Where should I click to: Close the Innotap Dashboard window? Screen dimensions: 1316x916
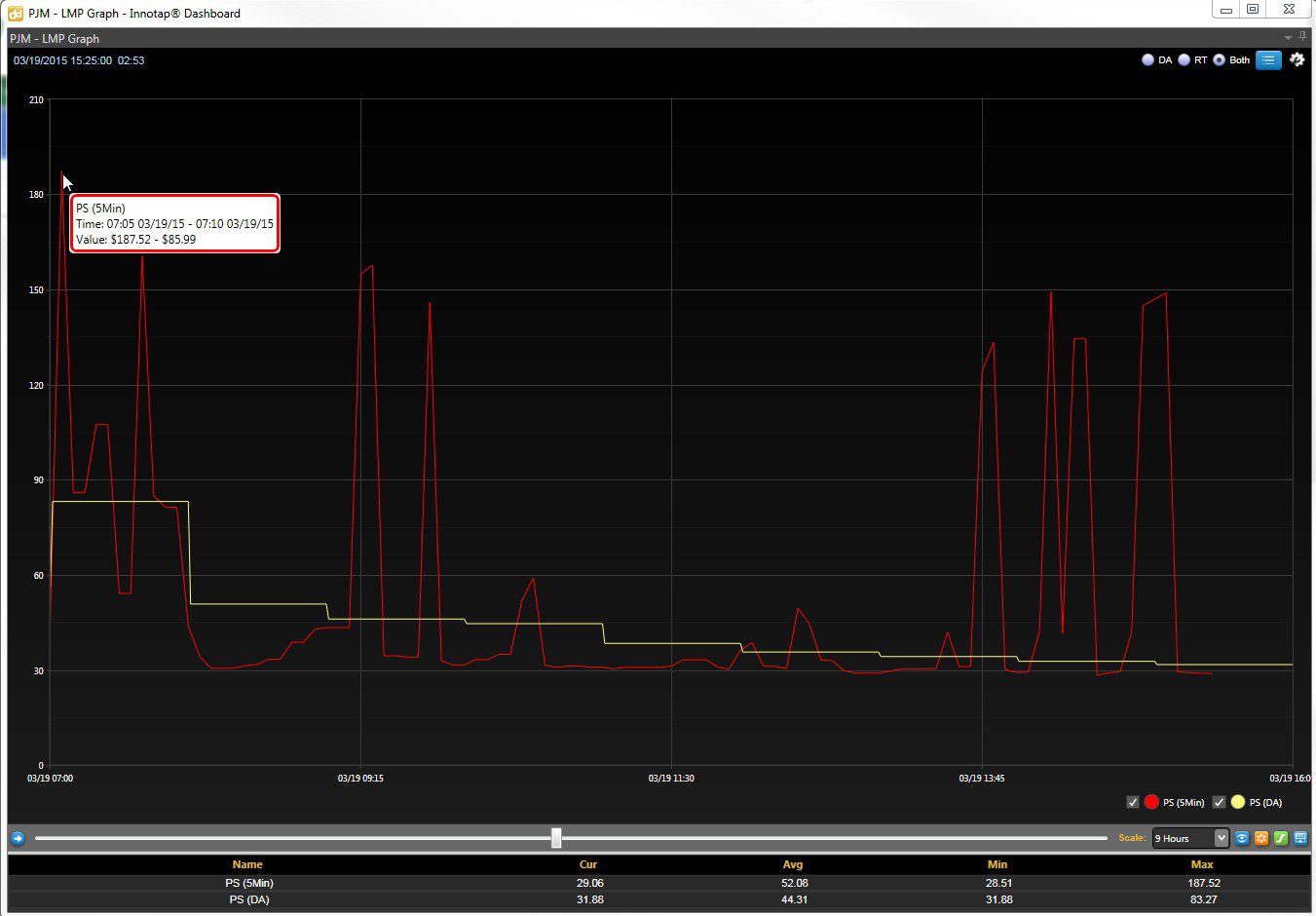[x=1289, y=10]
